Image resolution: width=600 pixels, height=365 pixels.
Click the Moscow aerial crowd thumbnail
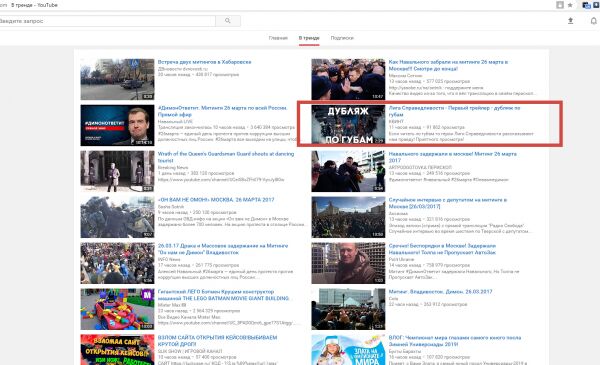click(x=348, y=217)
